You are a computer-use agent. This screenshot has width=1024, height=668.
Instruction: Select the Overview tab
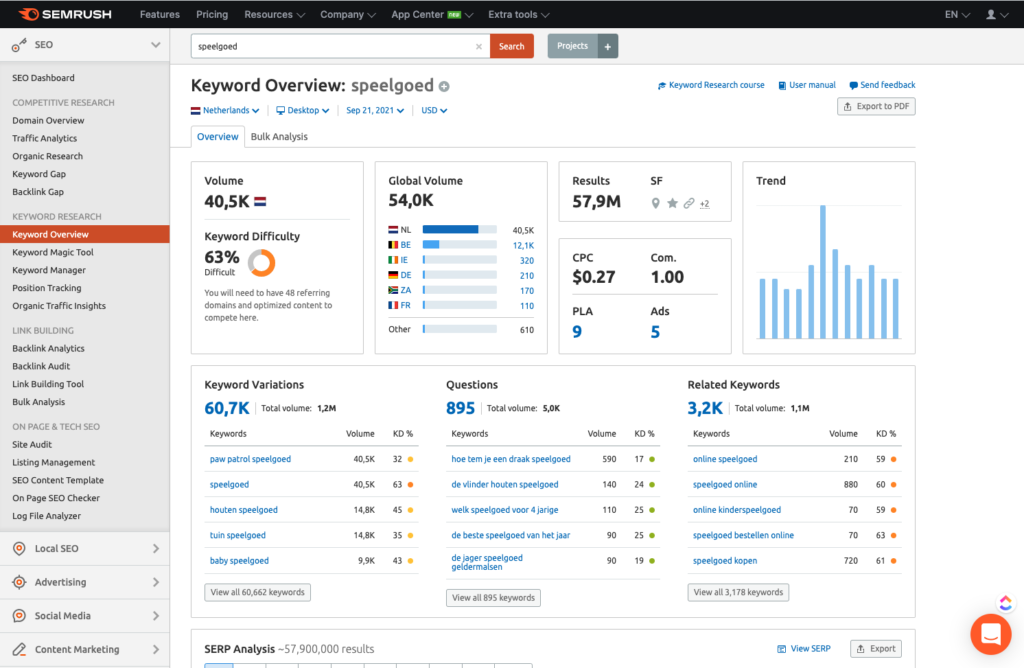pos(217,136)
